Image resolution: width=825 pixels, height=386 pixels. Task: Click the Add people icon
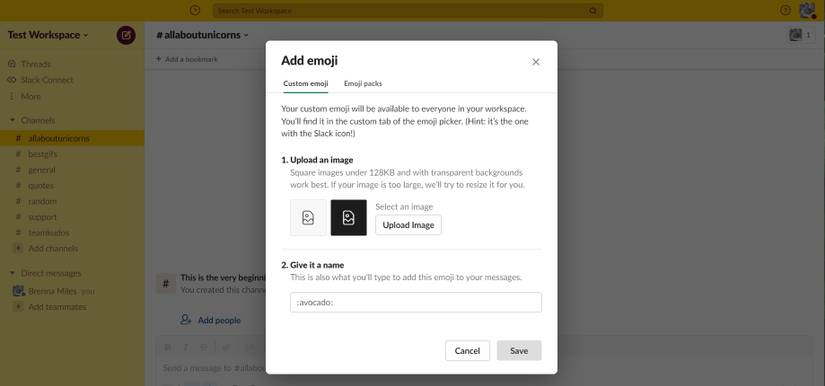click(185, 319)
